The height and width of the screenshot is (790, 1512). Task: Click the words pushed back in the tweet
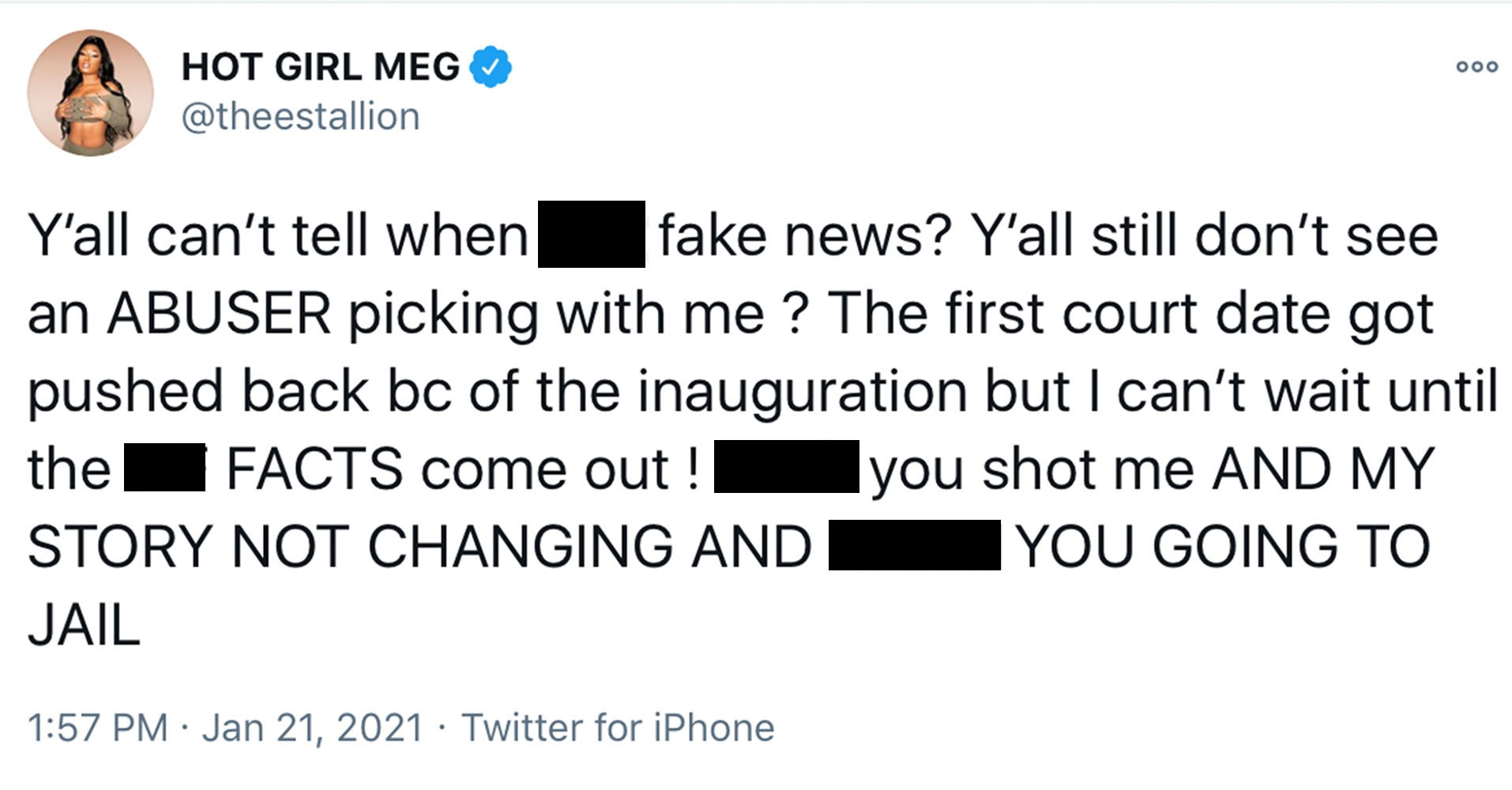click(198, 392)
